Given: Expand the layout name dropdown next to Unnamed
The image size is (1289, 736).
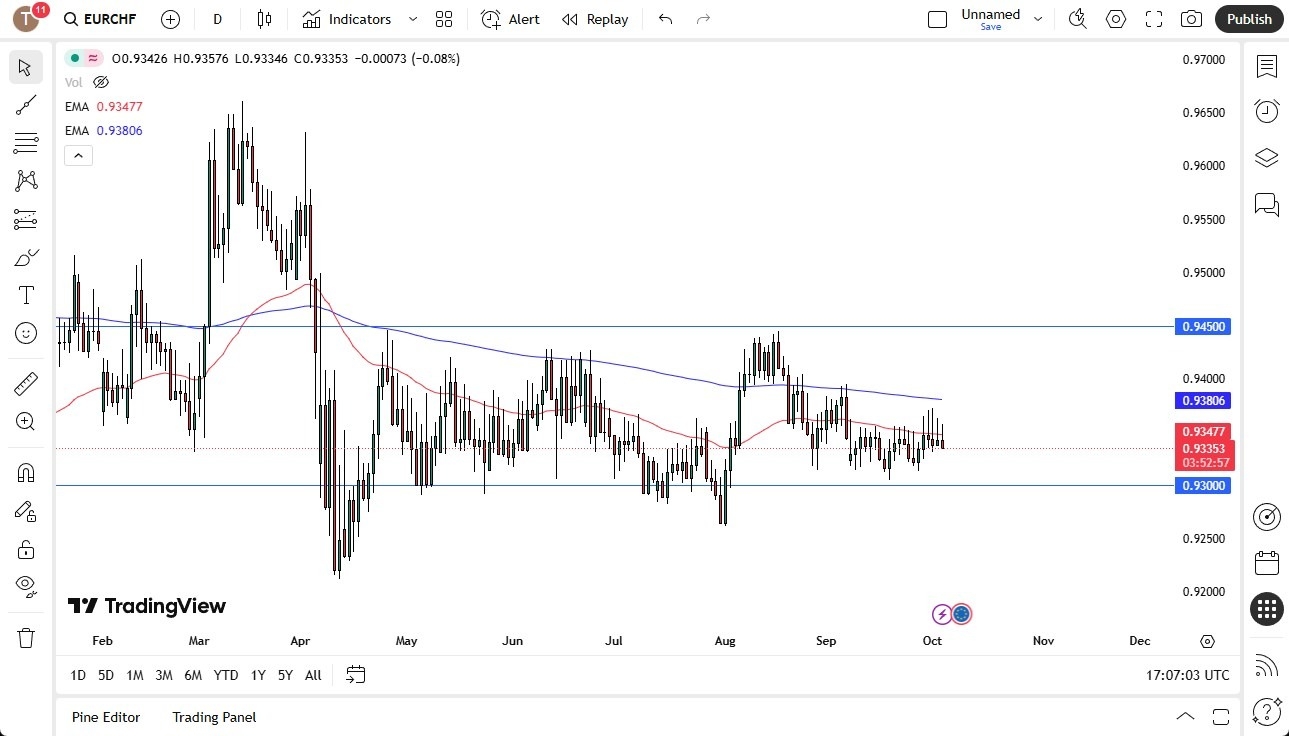Looking at the screenshot, I should coord(1038,18).
